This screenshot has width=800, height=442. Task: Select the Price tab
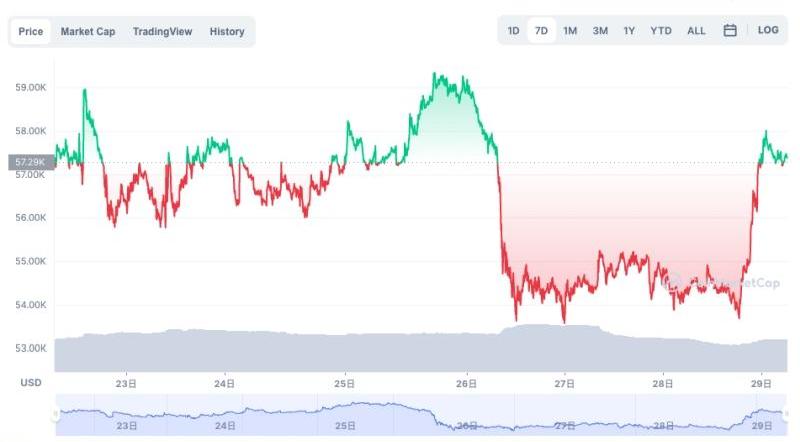pos(31,32)
